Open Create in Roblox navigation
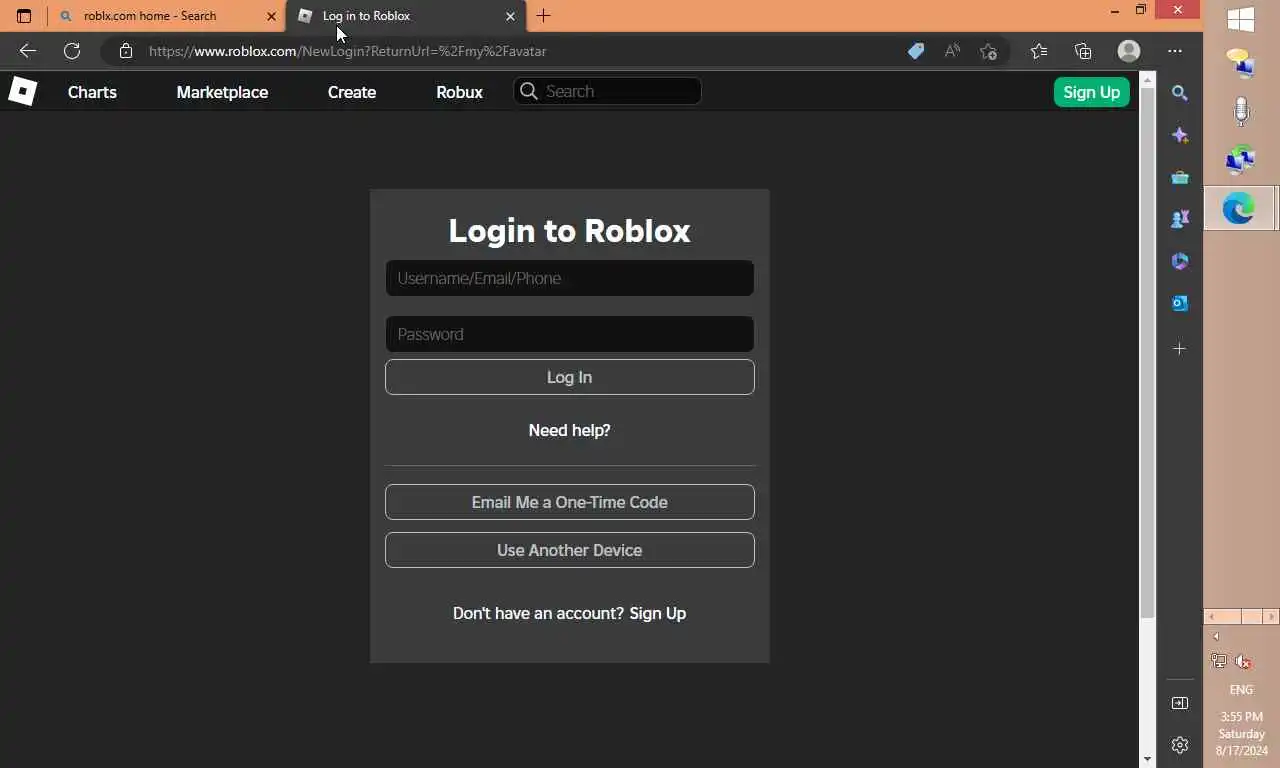Screen dimensions: 1280x768 pyautogui.click(x=352, y=92)
